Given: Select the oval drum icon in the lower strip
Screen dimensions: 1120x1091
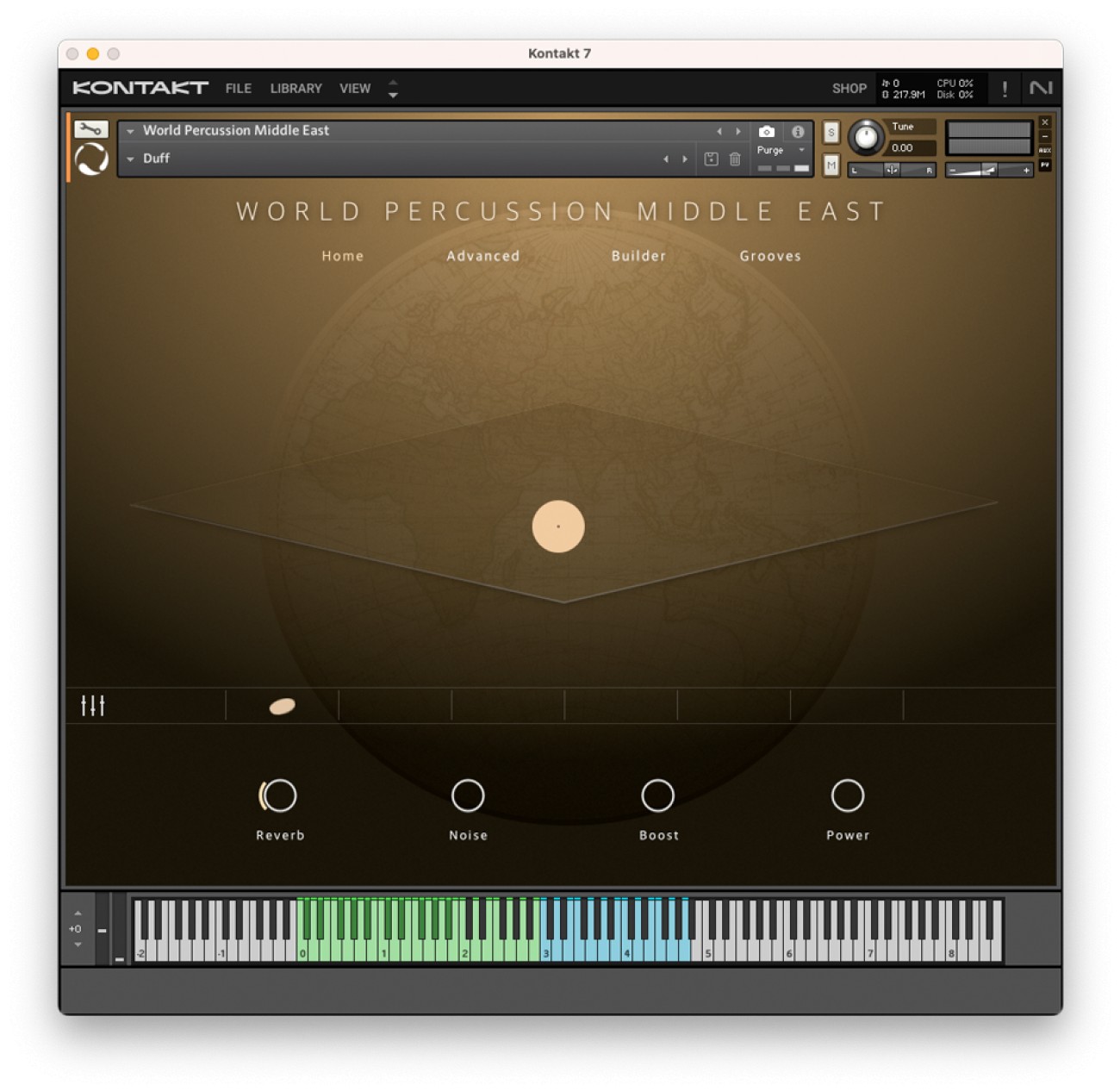Looking at the screenshot, I should click(281, 705).
